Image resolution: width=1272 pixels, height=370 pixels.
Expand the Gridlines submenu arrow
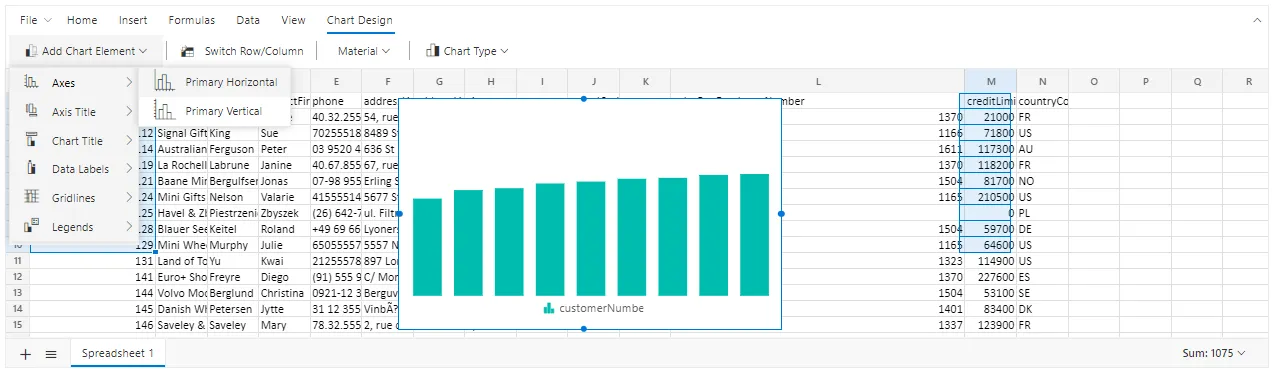coord(129,198)
